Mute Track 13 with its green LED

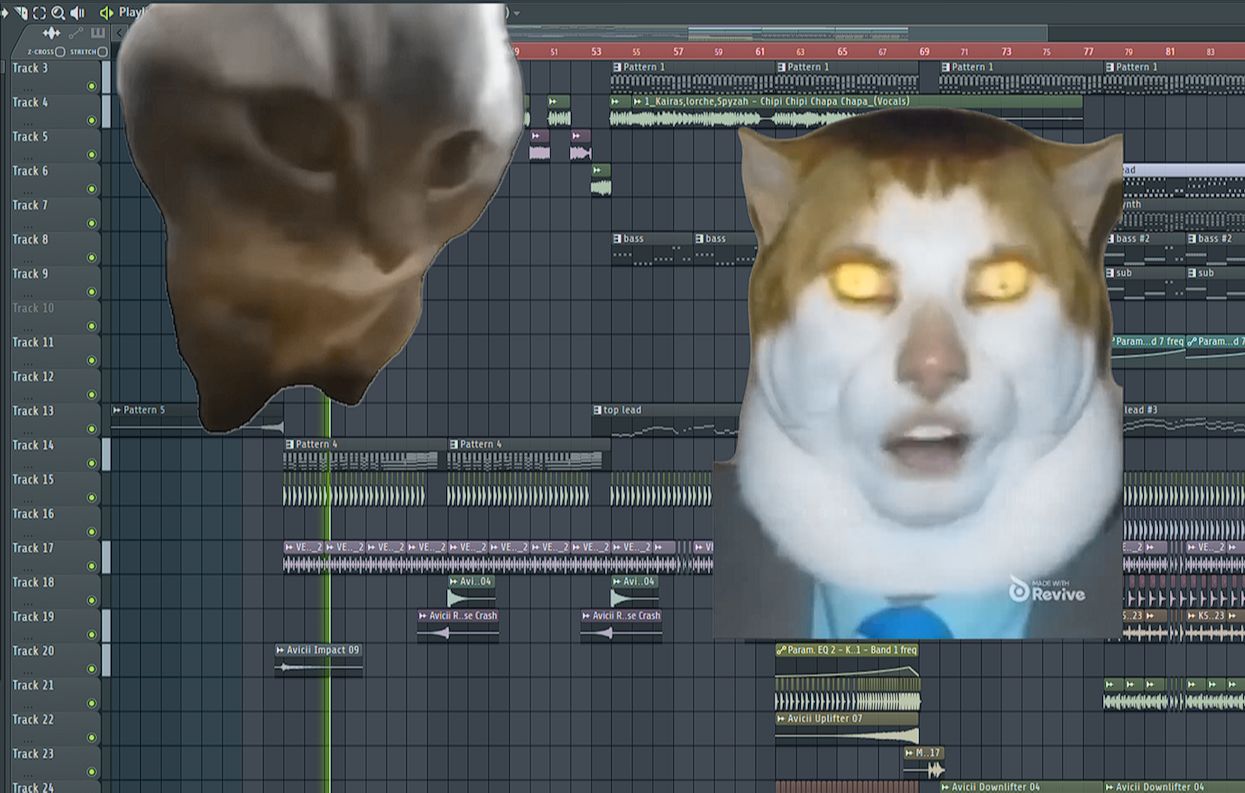tap(92, 429)
